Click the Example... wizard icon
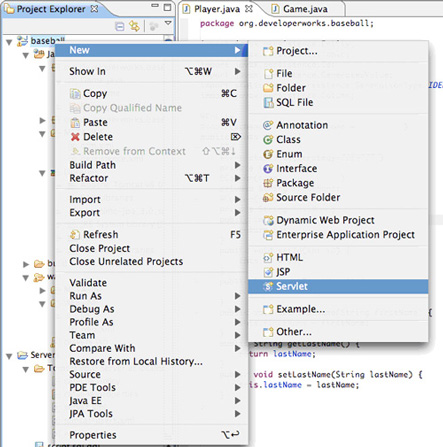 (268, 309)
